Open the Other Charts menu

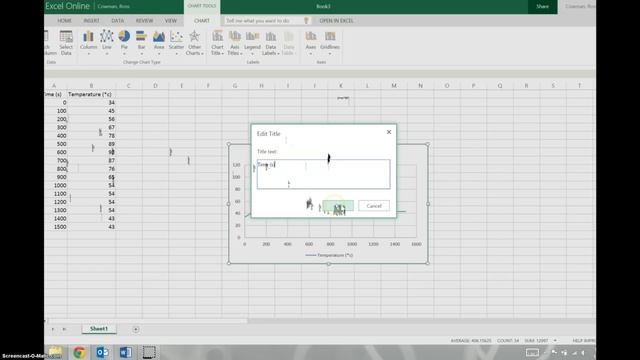(194, 42)
